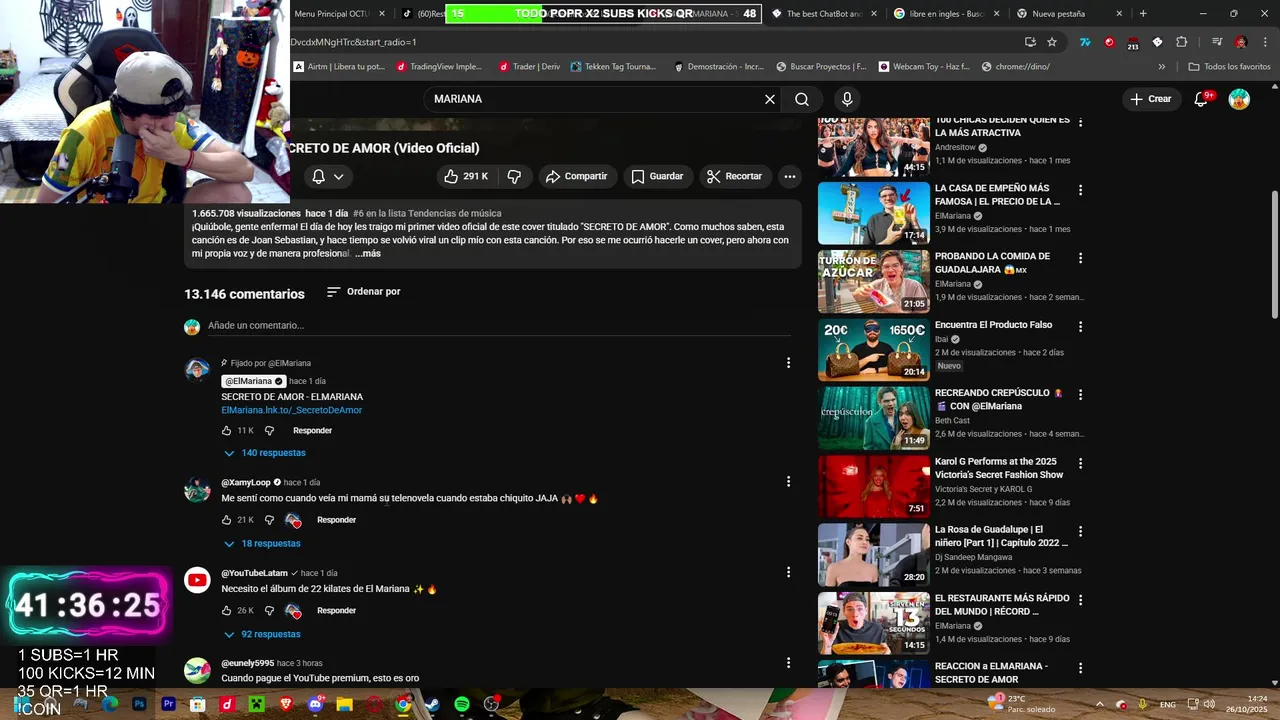Expand 18 respuestas replies
The image size is (1280, 720).
coord(262,544)
